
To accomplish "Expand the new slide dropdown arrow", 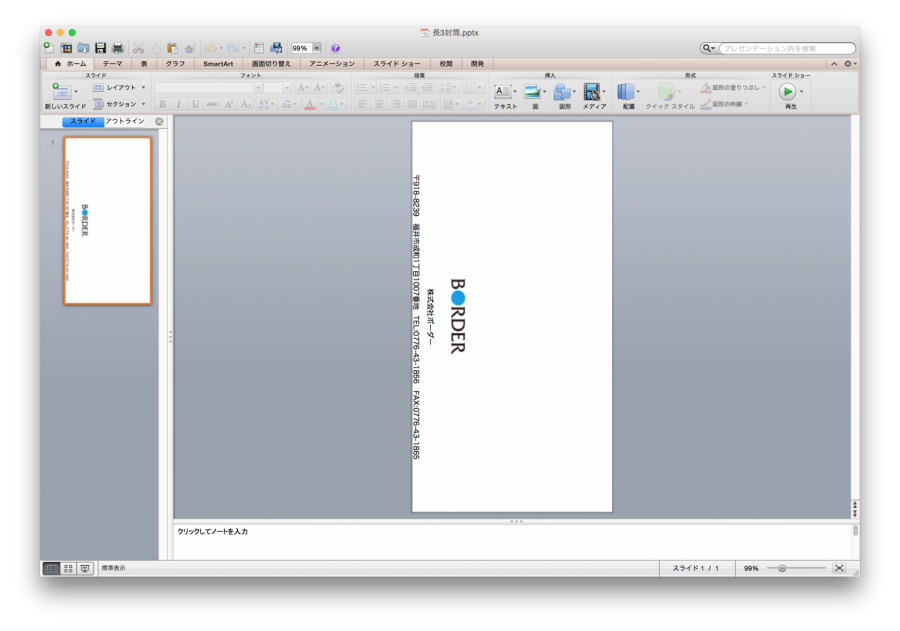I will pyautogui.click(x=76, y=92).
